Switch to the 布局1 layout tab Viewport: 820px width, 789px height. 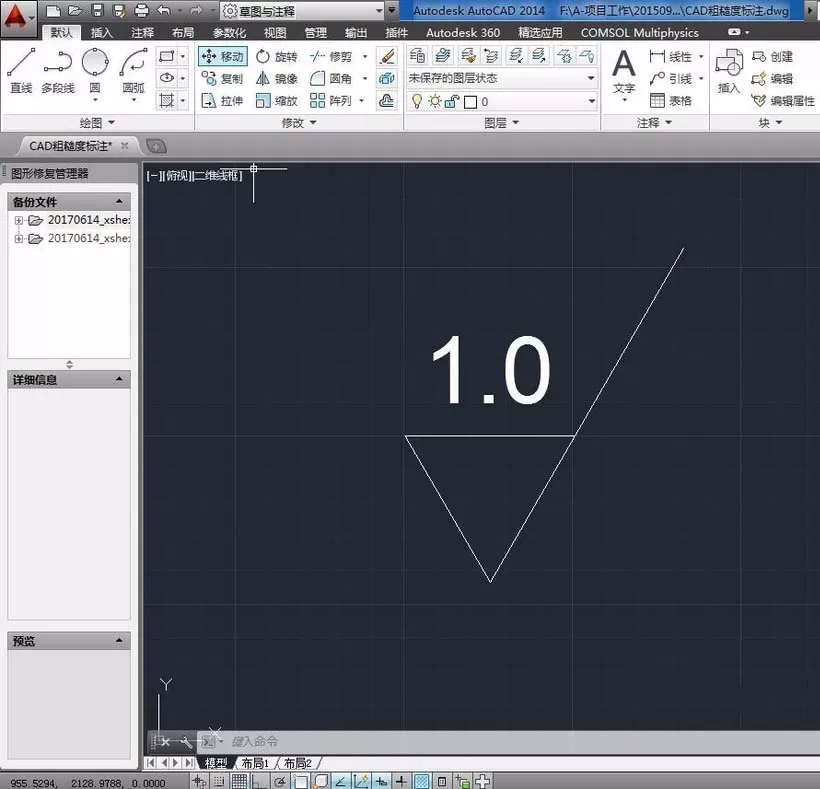(x=255, y=763)
